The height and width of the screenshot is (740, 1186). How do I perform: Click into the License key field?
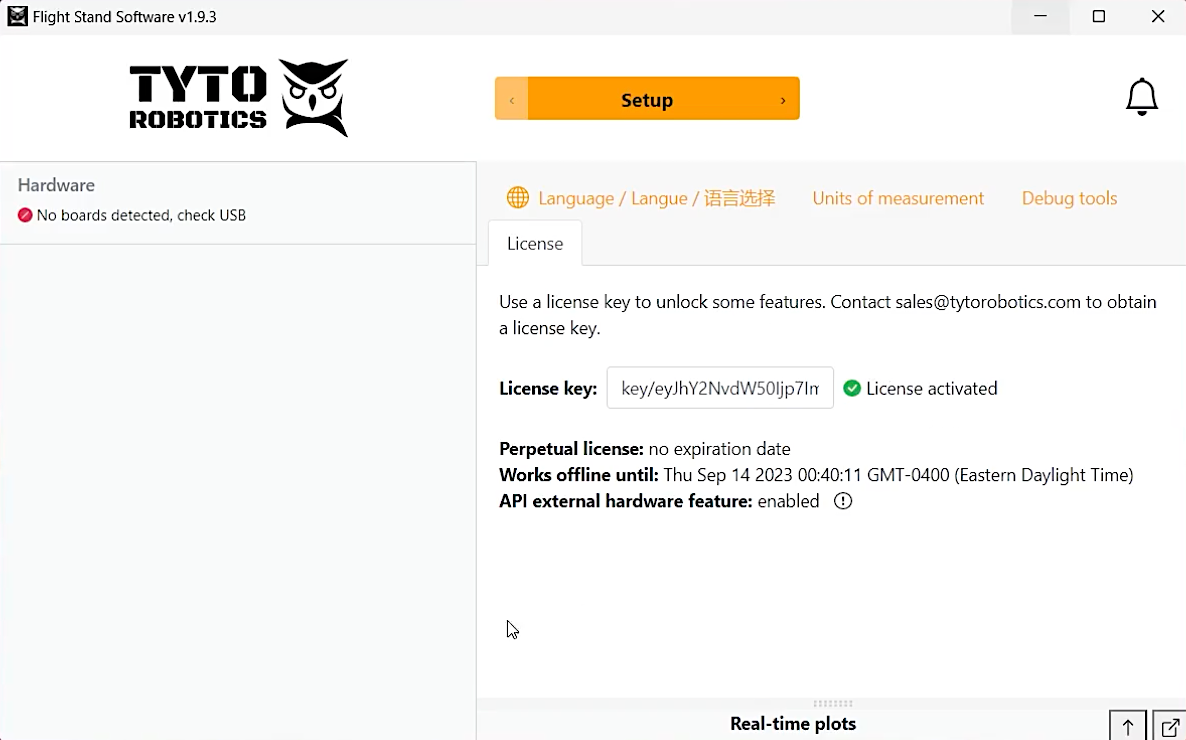coord(720,388)
